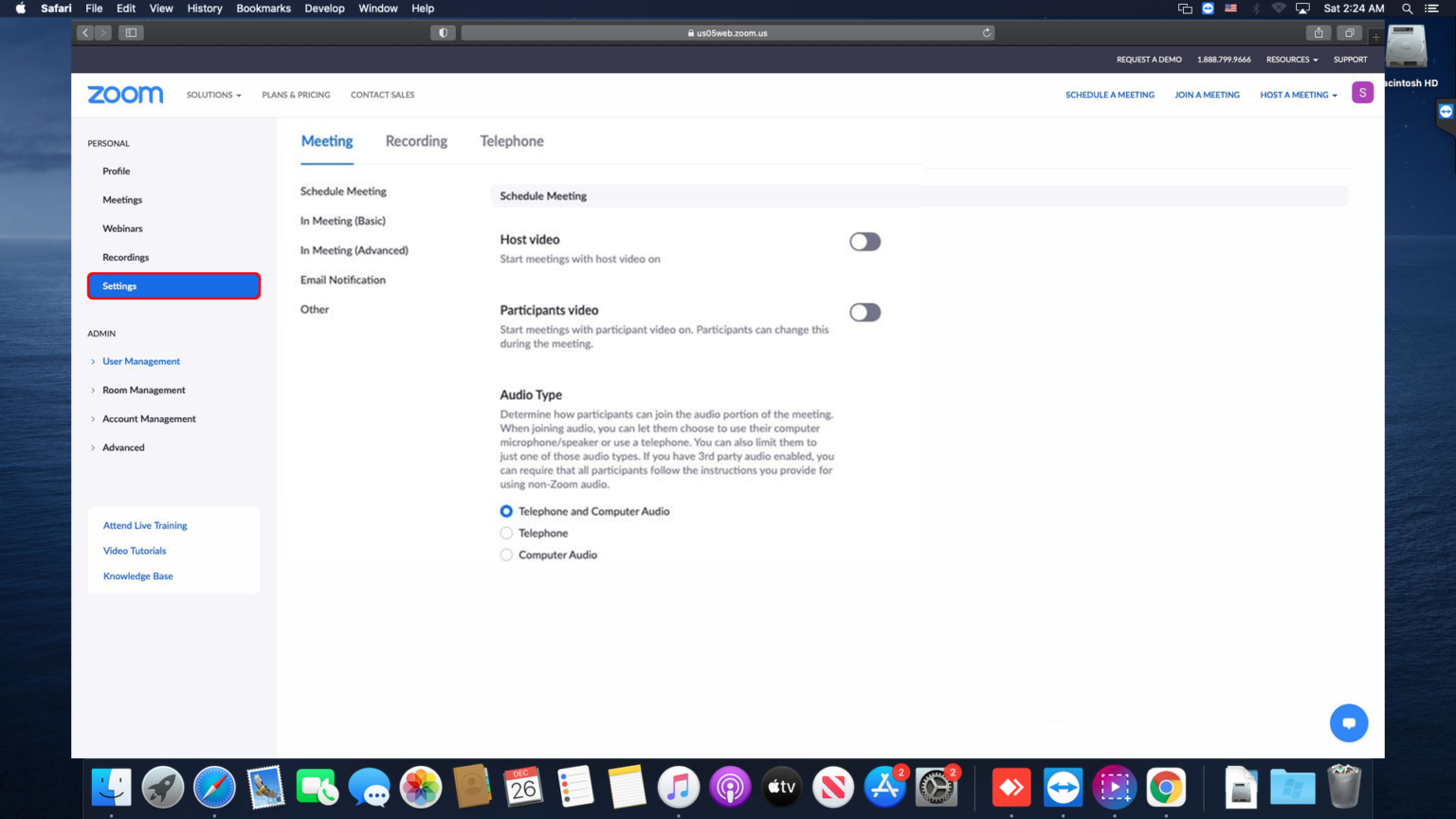Click the Request a Demo link

click(1148, 59)
